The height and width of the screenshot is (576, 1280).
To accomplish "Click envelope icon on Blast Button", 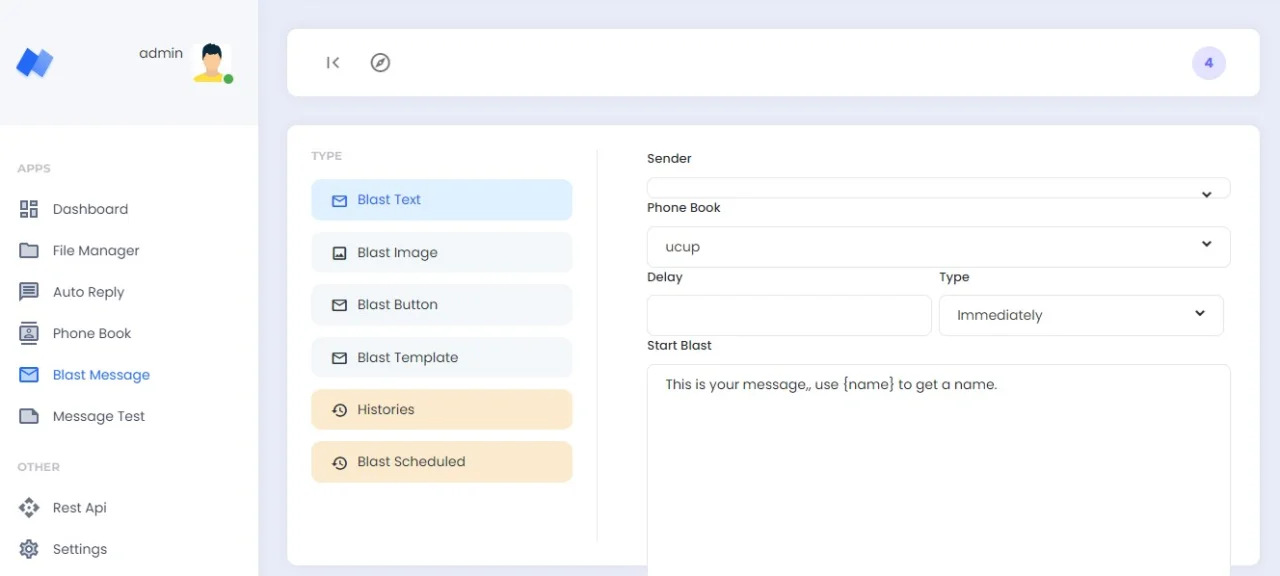I will [339, 305].
